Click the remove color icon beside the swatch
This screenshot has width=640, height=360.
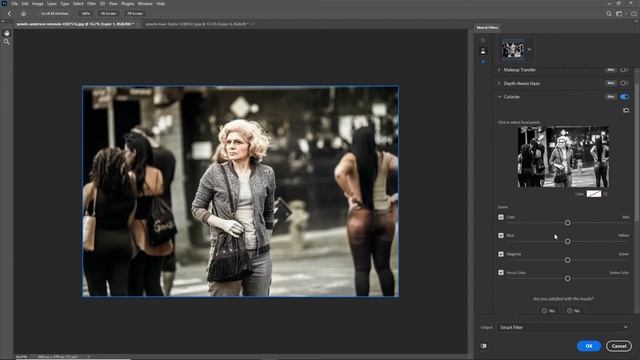pos(605,194)
